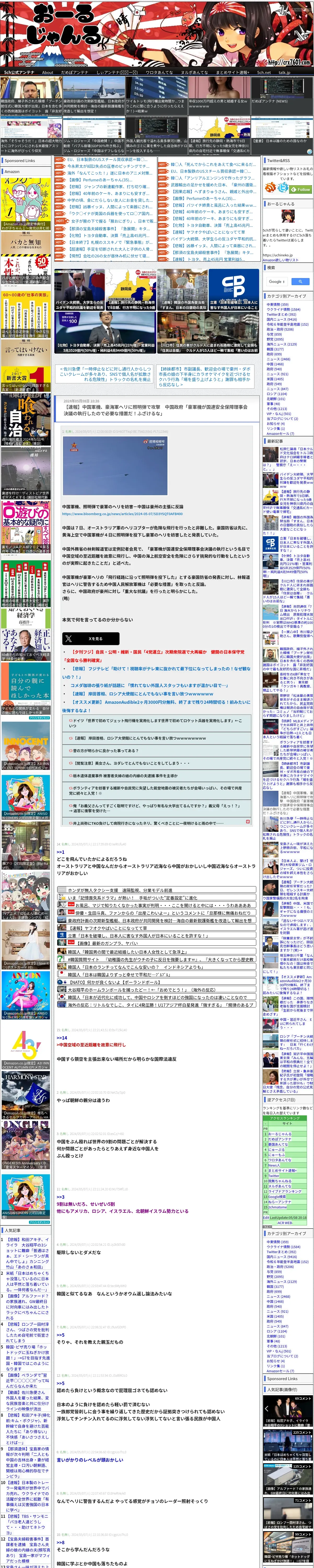Viewport: 314px width, 1568px height.
Task: Open the bloomberg.co.jp source link
Action: 122,514
